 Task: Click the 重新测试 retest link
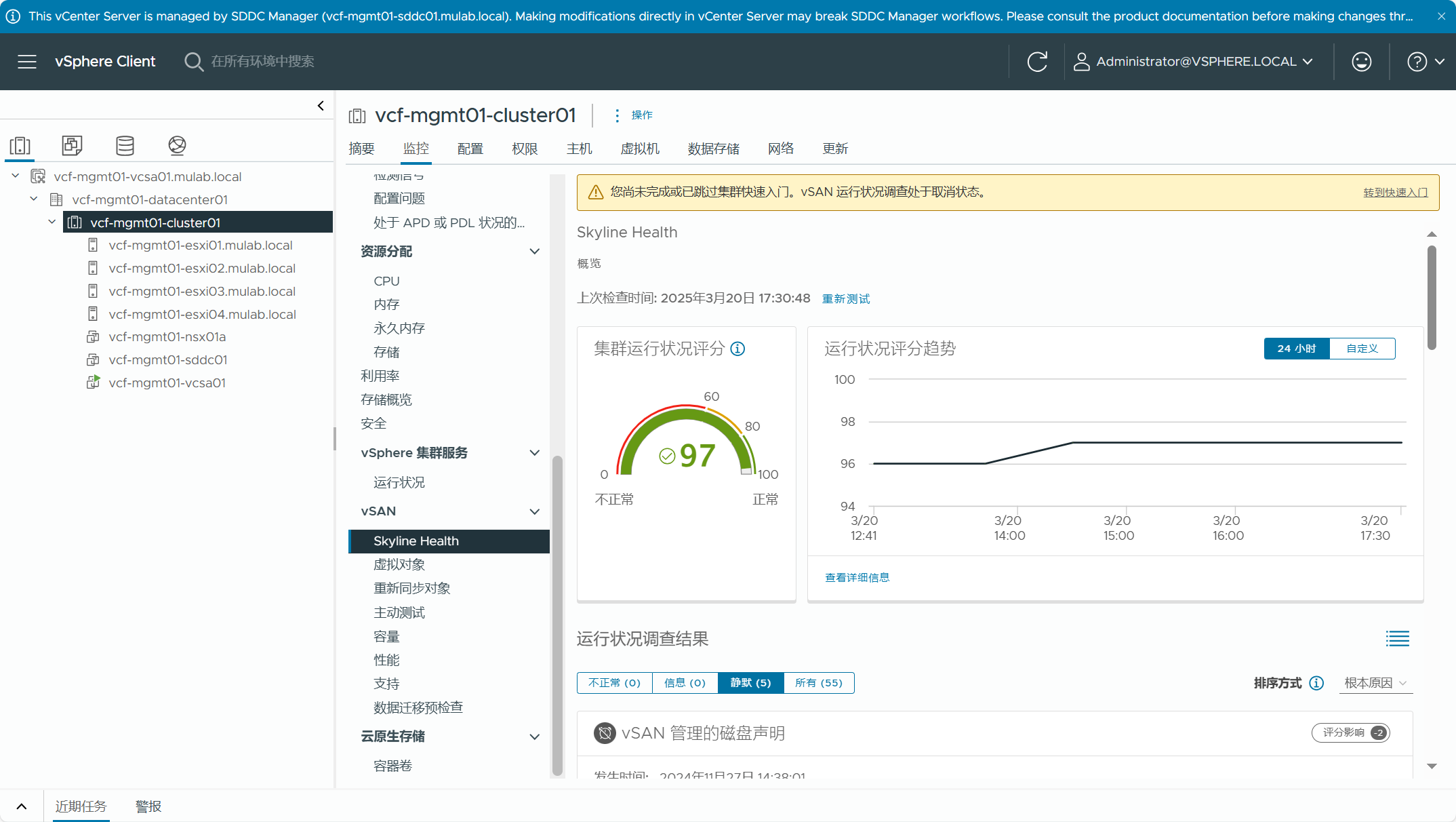pyautogui.click(x=845, y=299)
